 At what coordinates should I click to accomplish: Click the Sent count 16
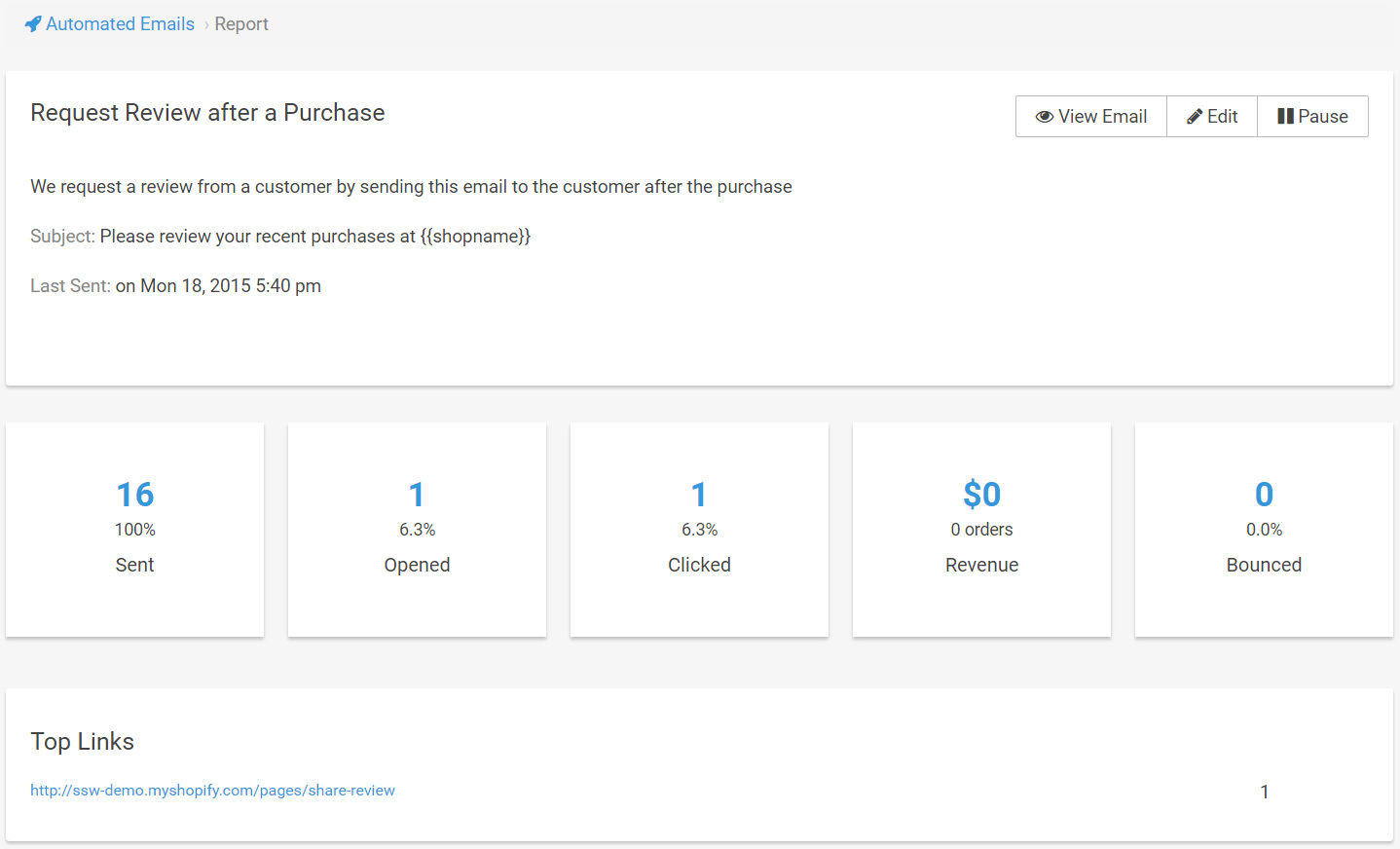pos(134,495)
